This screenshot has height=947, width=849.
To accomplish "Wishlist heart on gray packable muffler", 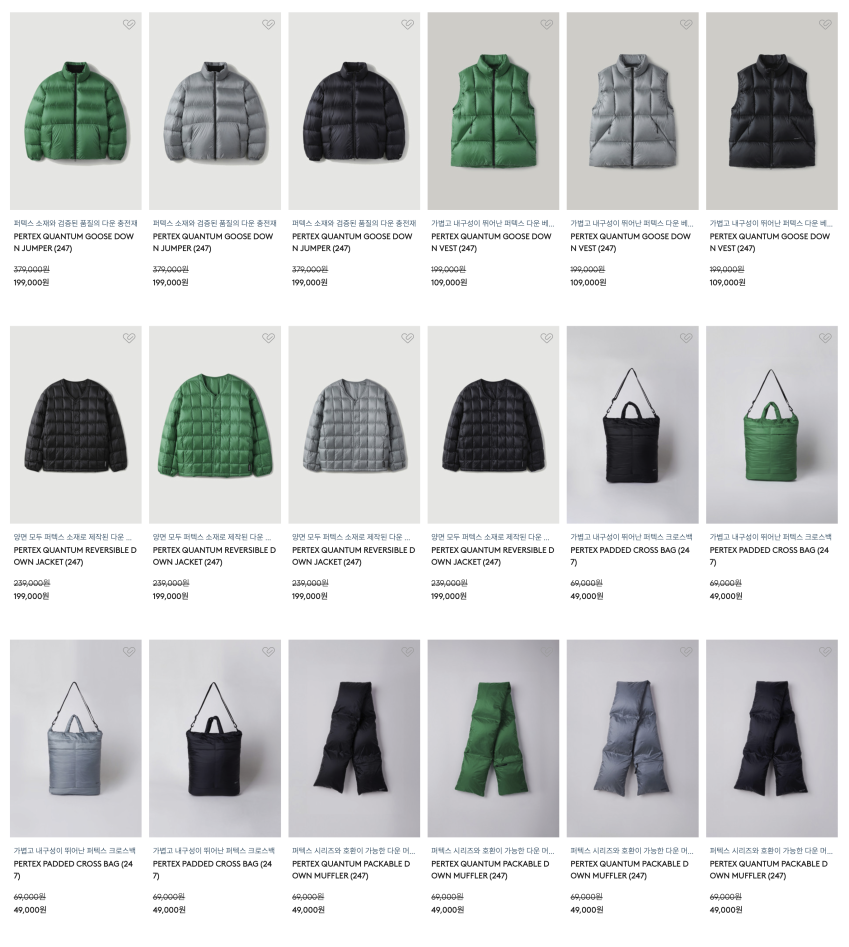I will (x=686, y=652).
